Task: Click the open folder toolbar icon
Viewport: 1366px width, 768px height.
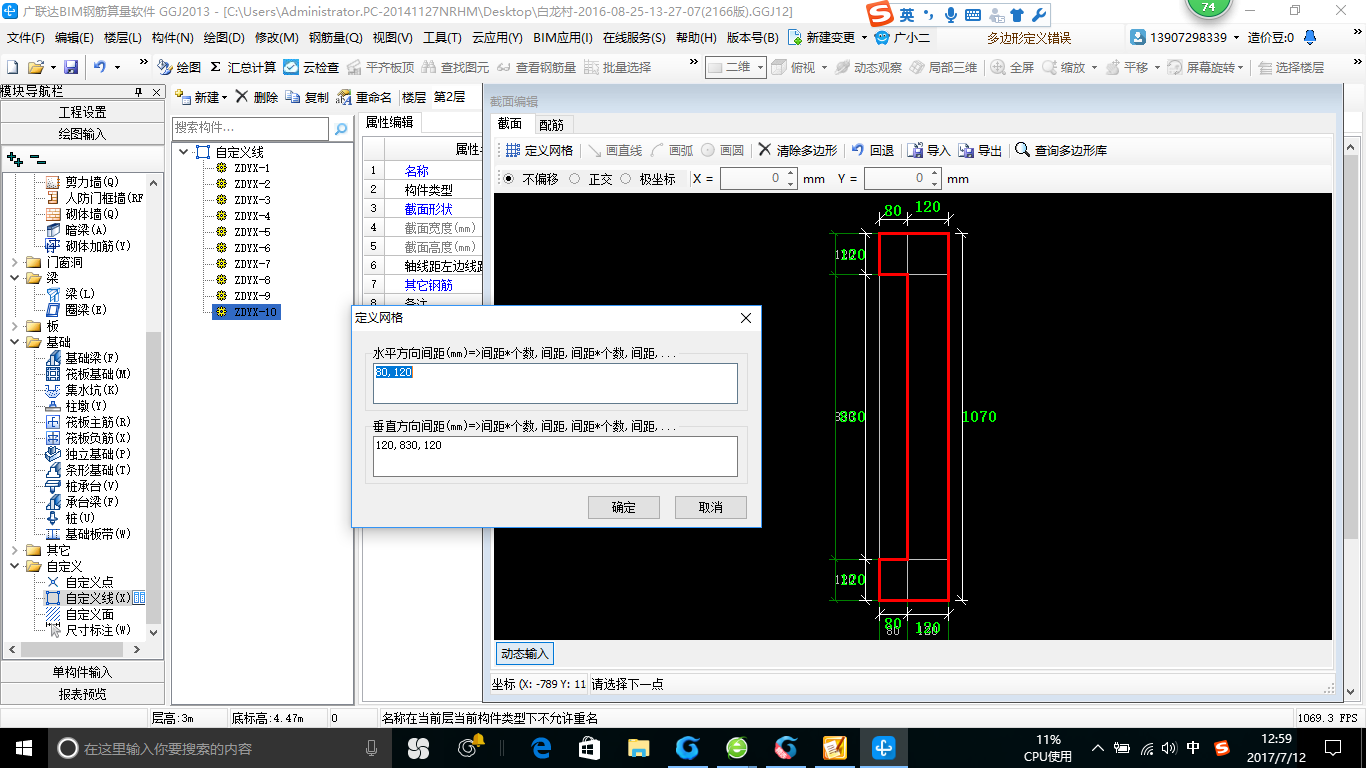Action: pos(35,67)
